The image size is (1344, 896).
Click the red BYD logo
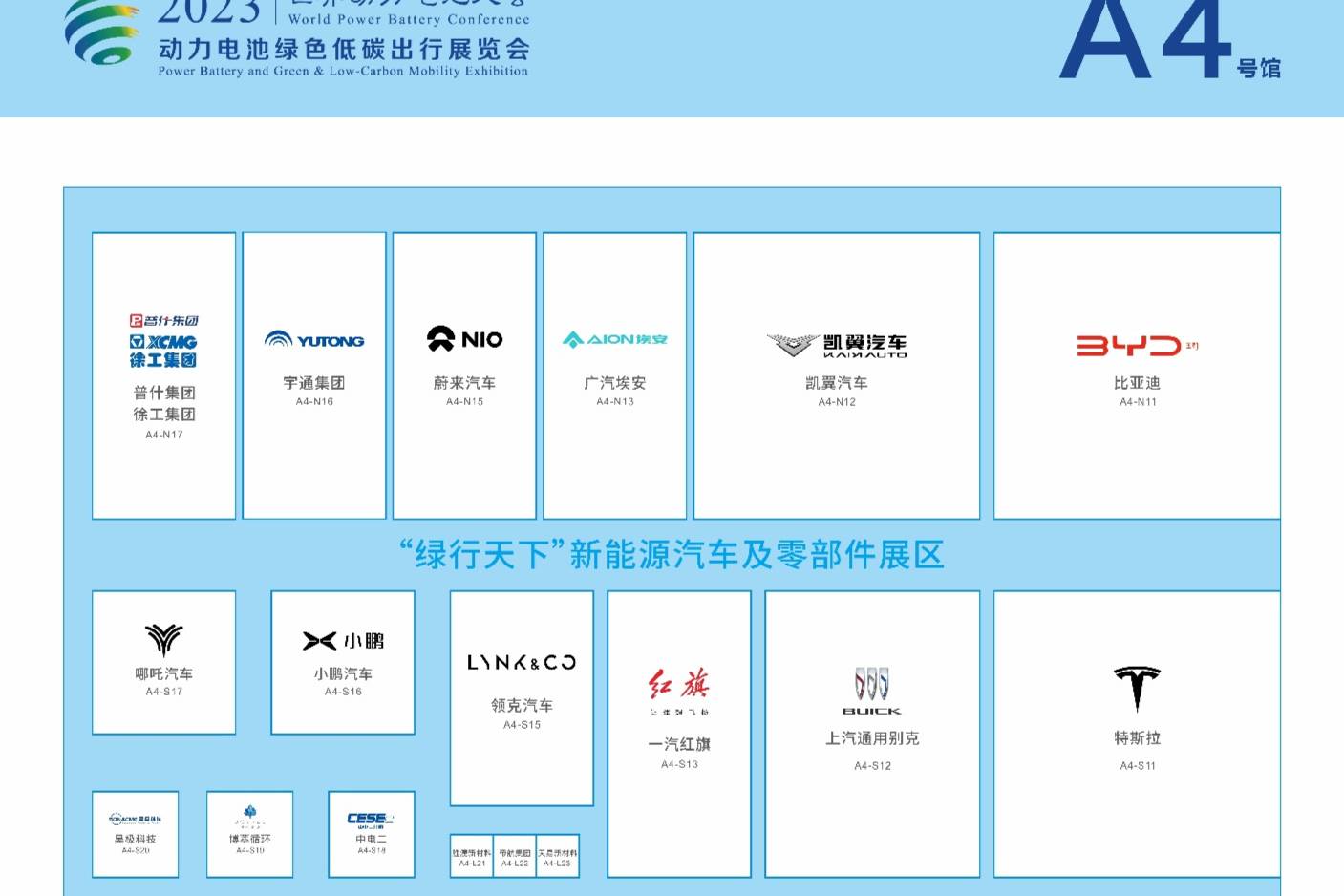pos(1137,345)
